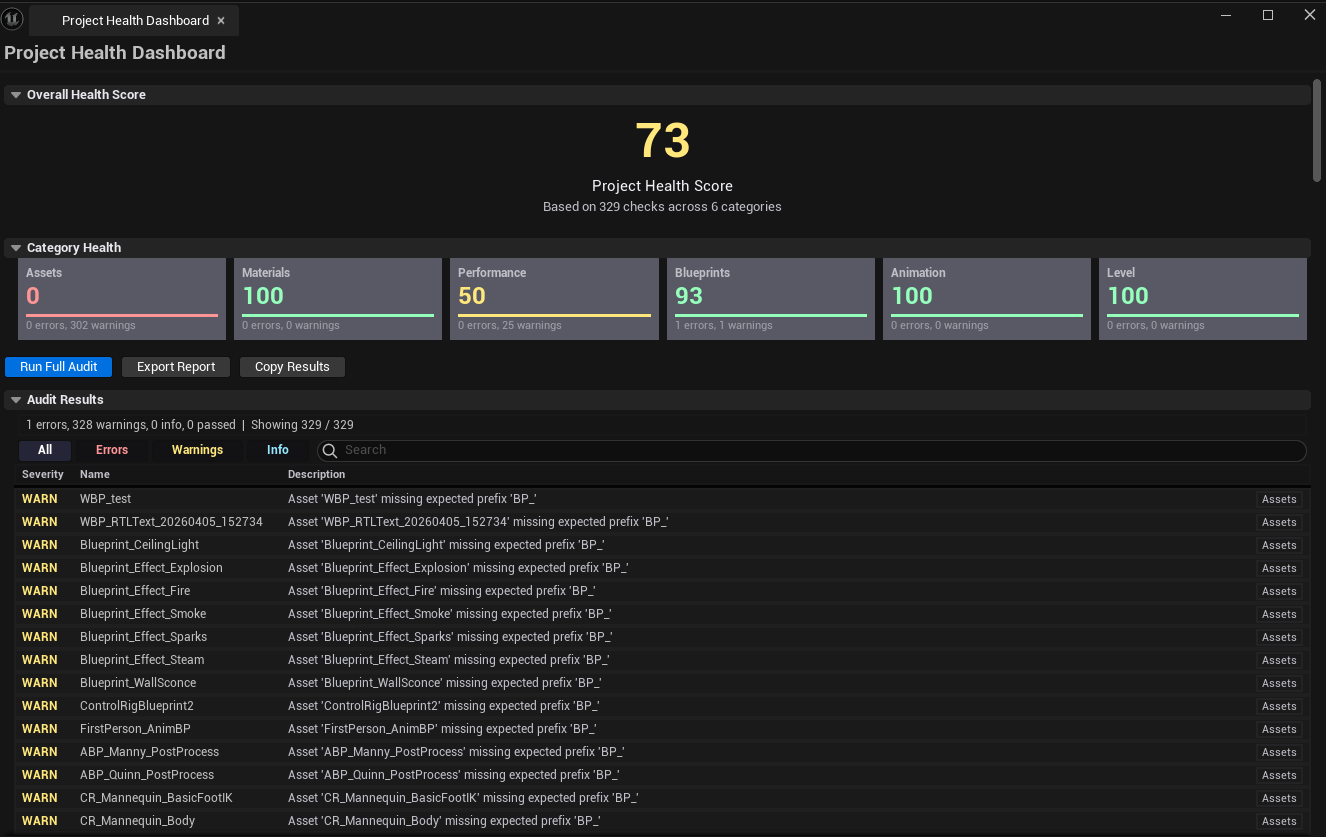Run the full audit

pos(58,367)
